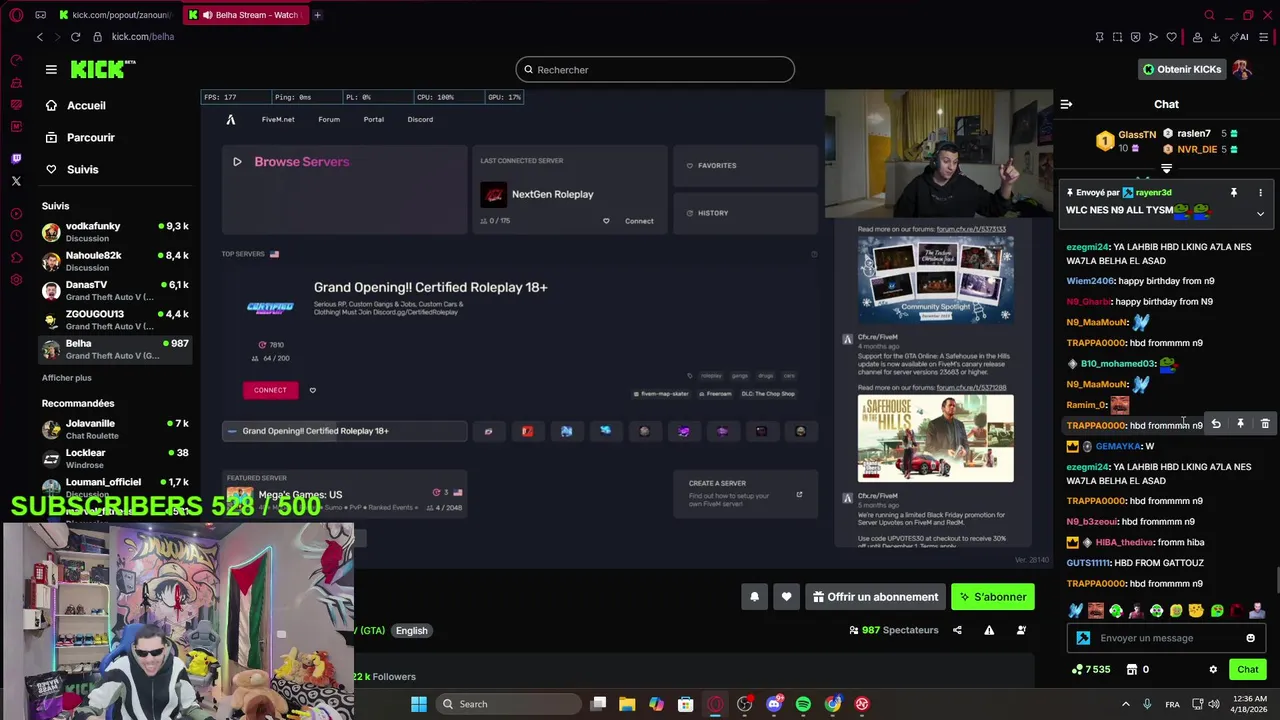The height and width of the screenshot is (720, 1280).
Task: Switch to kick.com/popout tab
Action: tap(115, 15)
